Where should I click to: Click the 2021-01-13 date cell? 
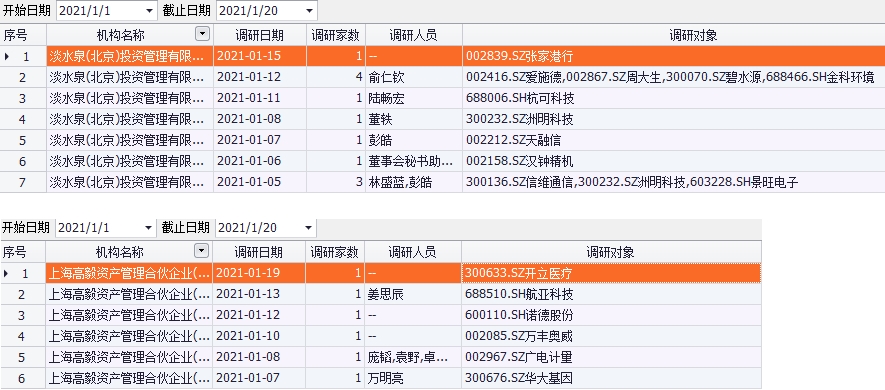click(259, 294)
